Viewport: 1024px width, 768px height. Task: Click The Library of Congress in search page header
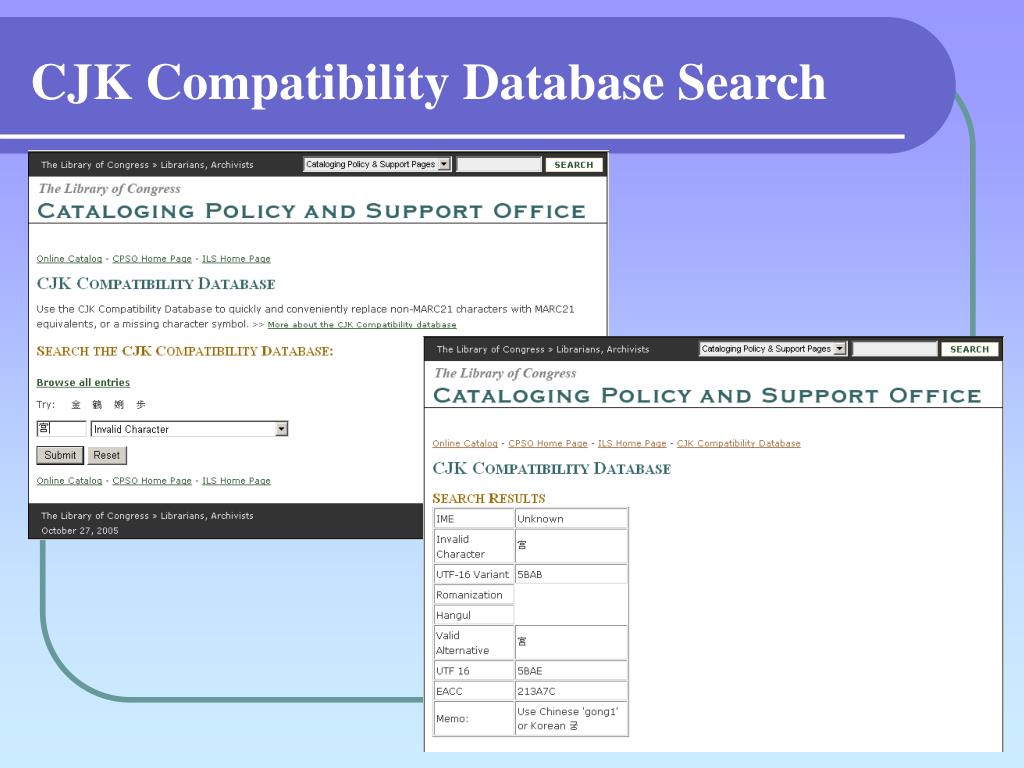(x=95, y=165)
